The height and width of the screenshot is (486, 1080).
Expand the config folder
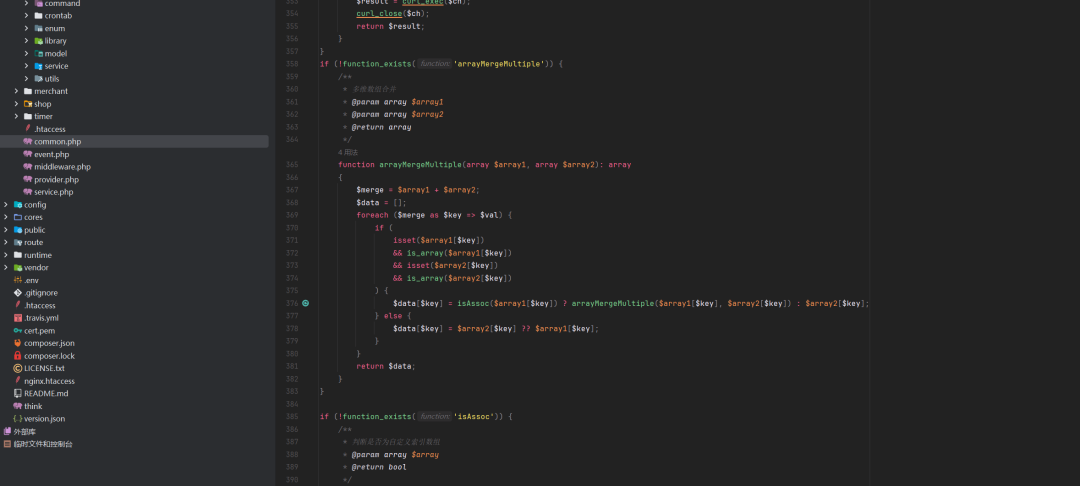coord(6,205)
